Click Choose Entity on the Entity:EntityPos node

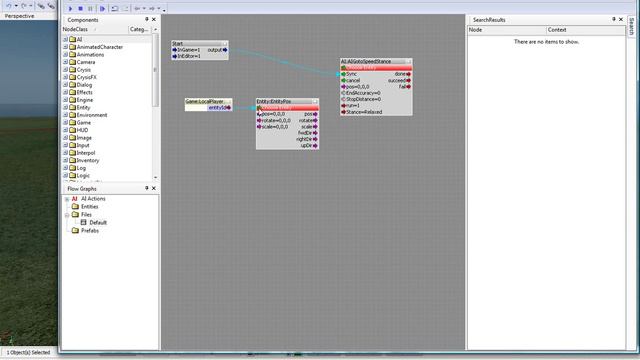tap(288, 108)
